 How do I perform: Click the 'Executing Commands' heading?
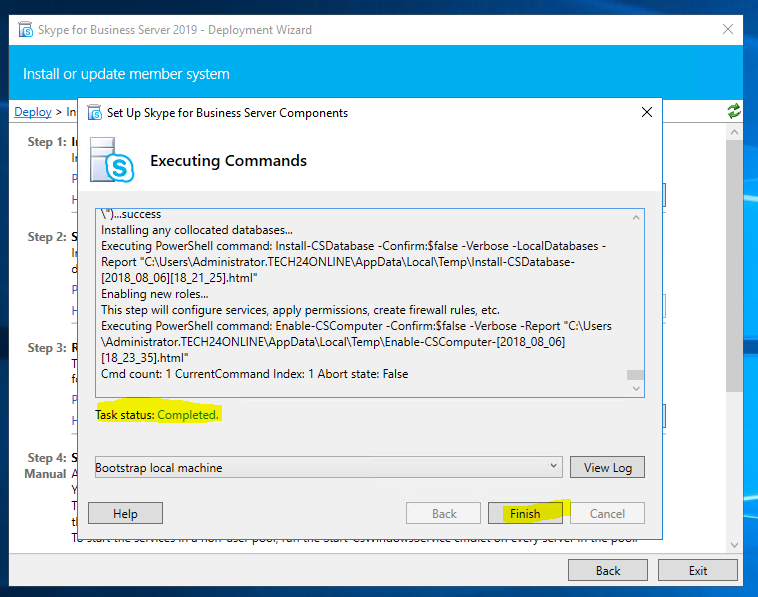tap(228, 160)
